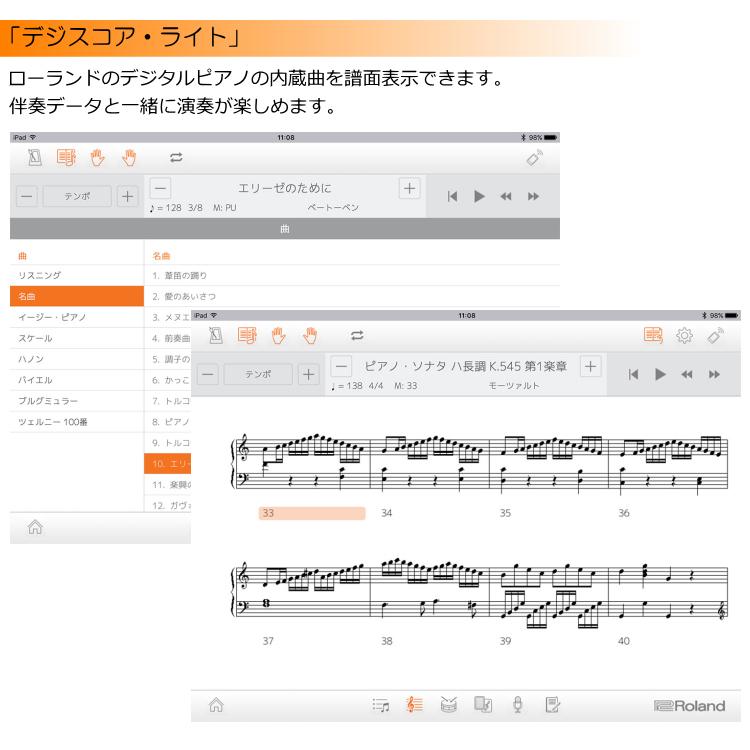The image size is (750, 750).
Task: Click home icon in score window
Action: click(x=216, y=705)
